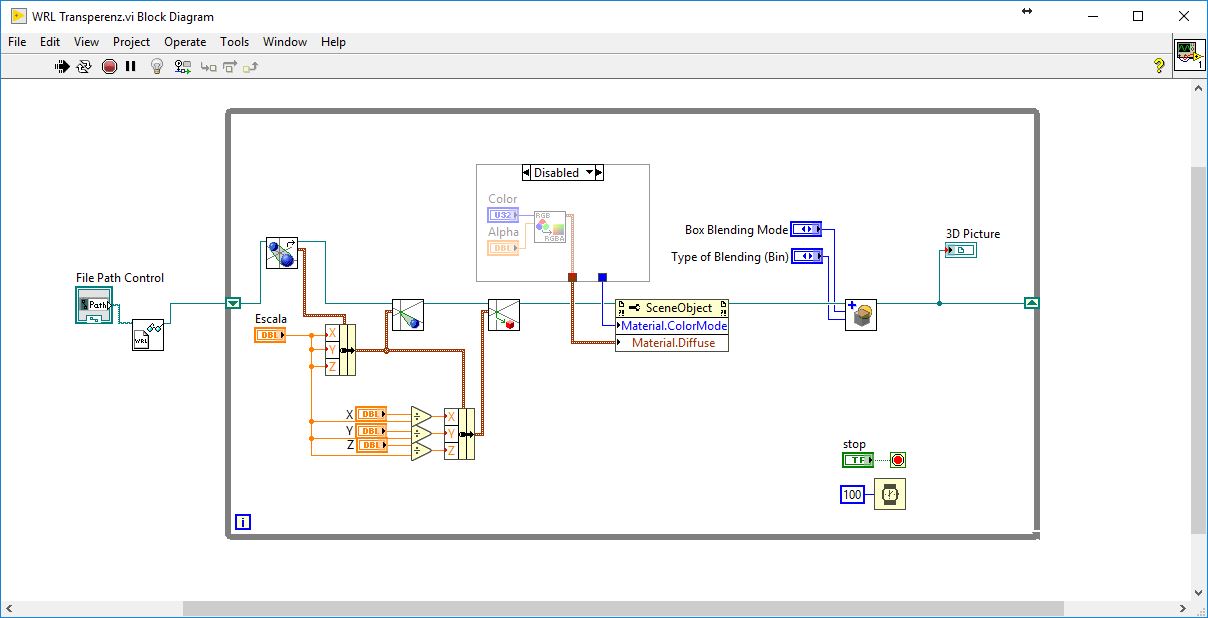Image resolution: width=1208 pixels, height=618 pixels.
Task: Click the loop stop condition terminal
Action: click(x=897, y=460)
